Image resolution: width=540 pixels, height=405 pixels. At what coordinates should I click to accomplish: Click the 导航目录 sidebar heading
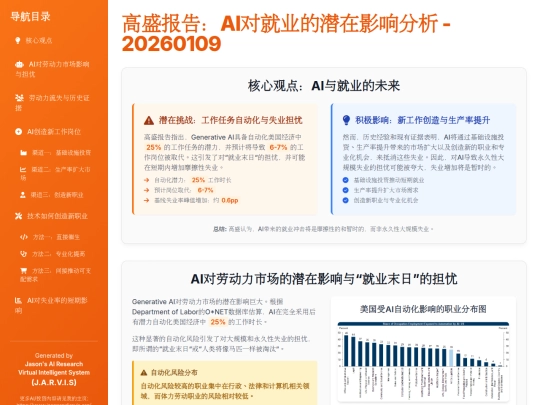30,16
